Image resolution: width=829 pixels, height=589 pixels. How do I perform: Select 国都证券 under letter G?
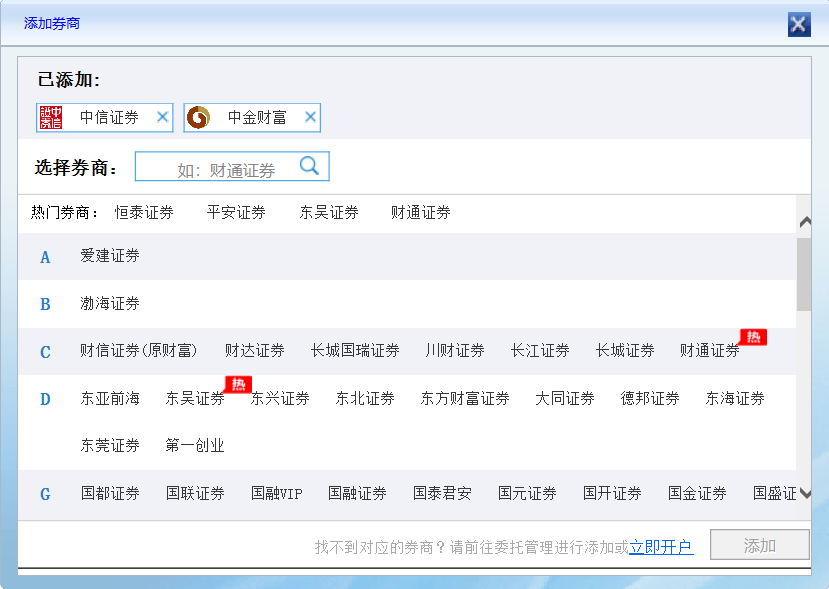pos(110,493)
